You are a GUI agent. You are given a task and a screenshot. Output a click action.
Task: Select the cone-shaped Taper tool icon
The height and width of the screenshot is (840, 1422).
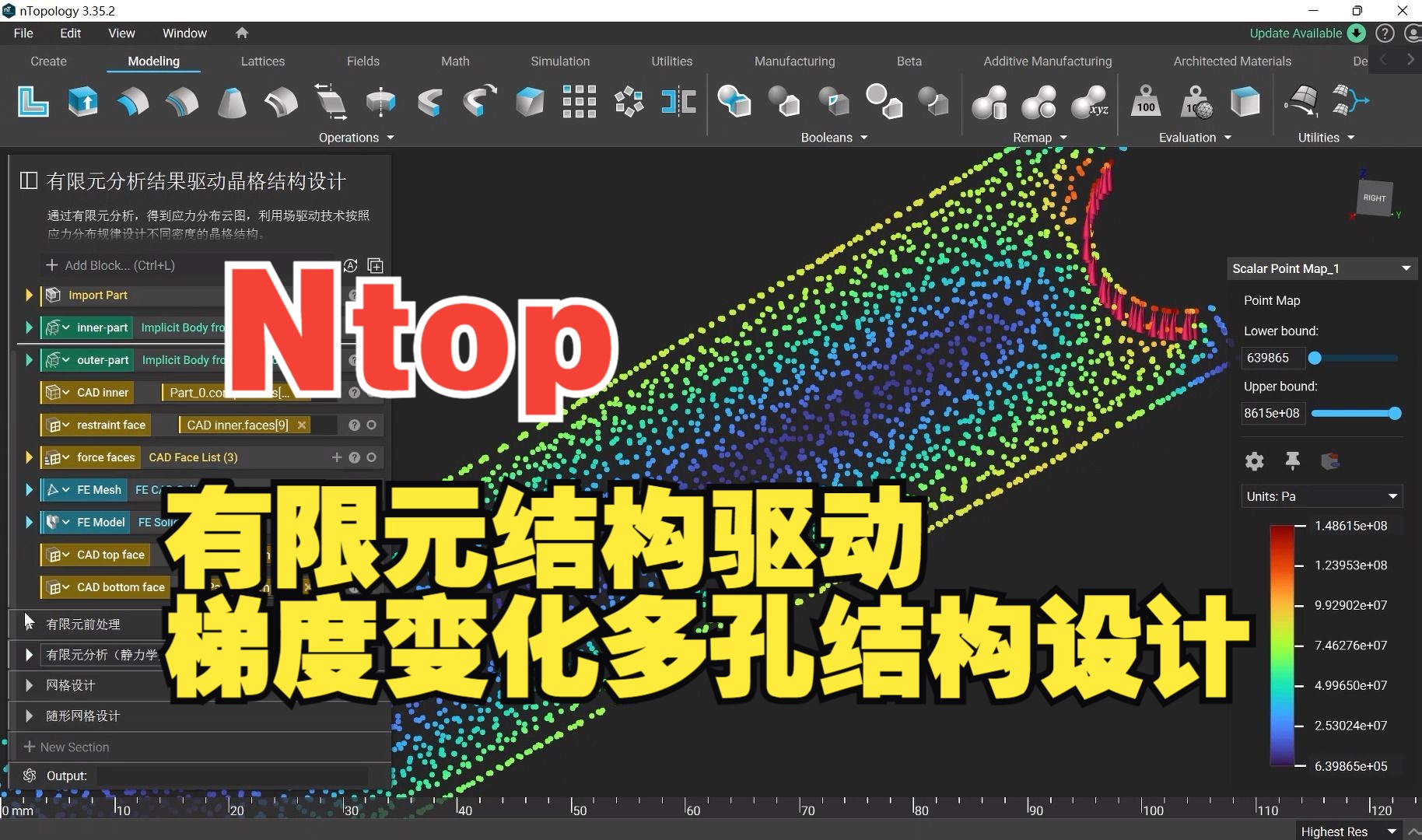pos(232,102)
